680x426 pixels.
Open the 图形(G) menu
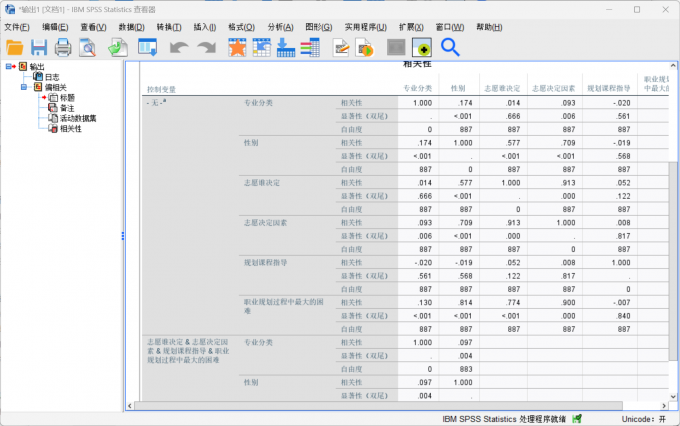click(x=319, y=27)
